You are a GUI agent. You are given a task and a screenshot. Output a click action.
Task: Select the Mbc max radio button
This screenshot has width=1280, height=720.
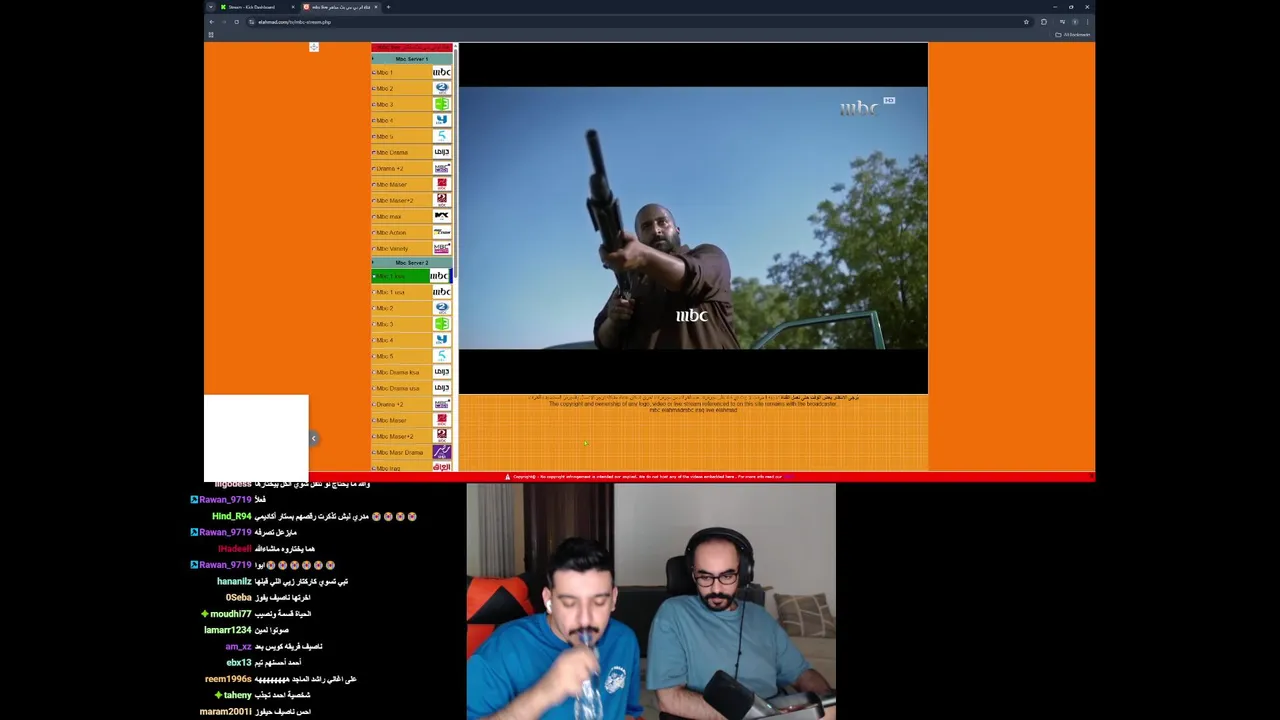pos(374,217)
